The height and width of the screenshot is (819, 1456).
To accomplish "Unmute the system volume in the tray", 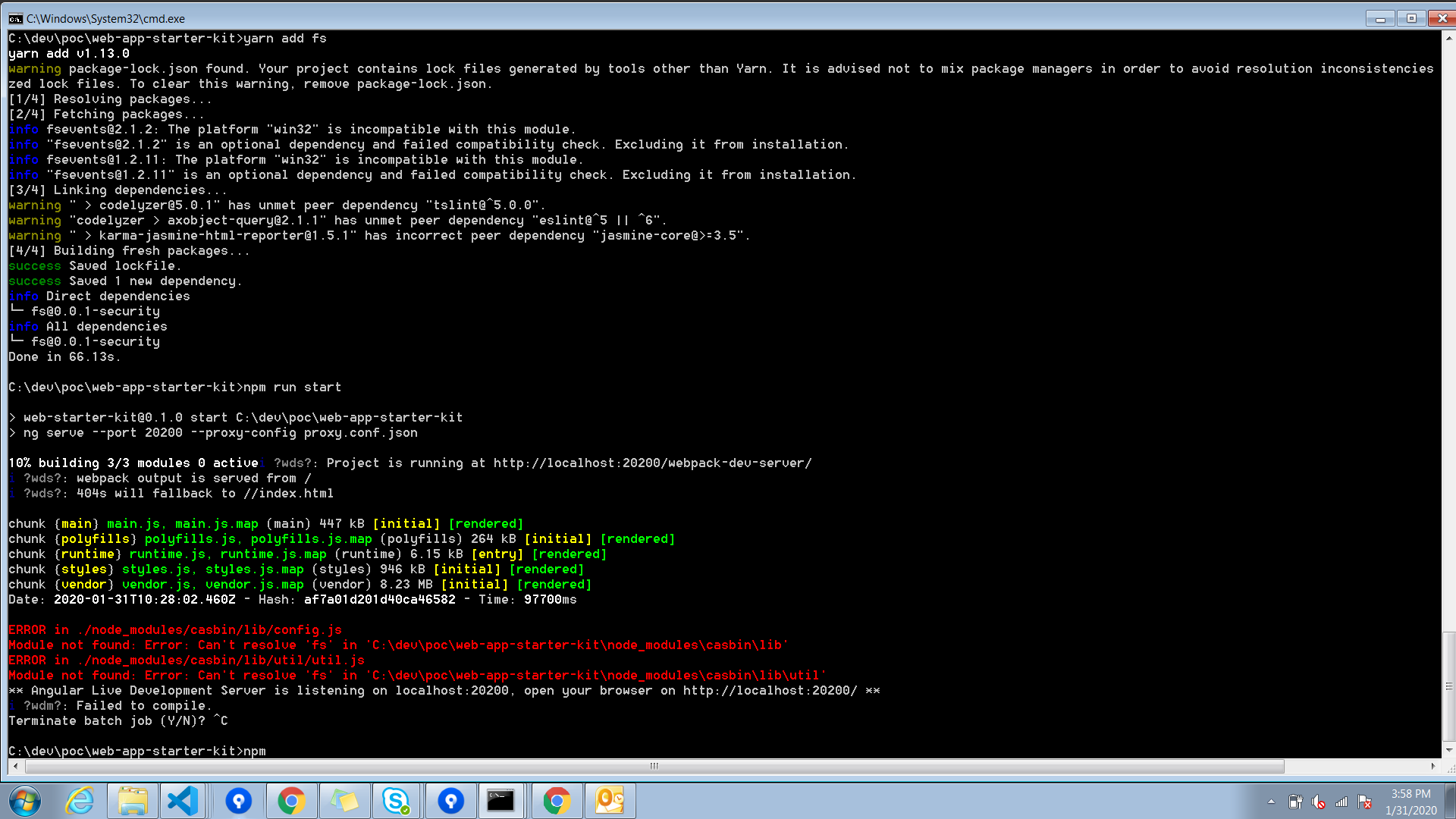I will pos(1319,801).
